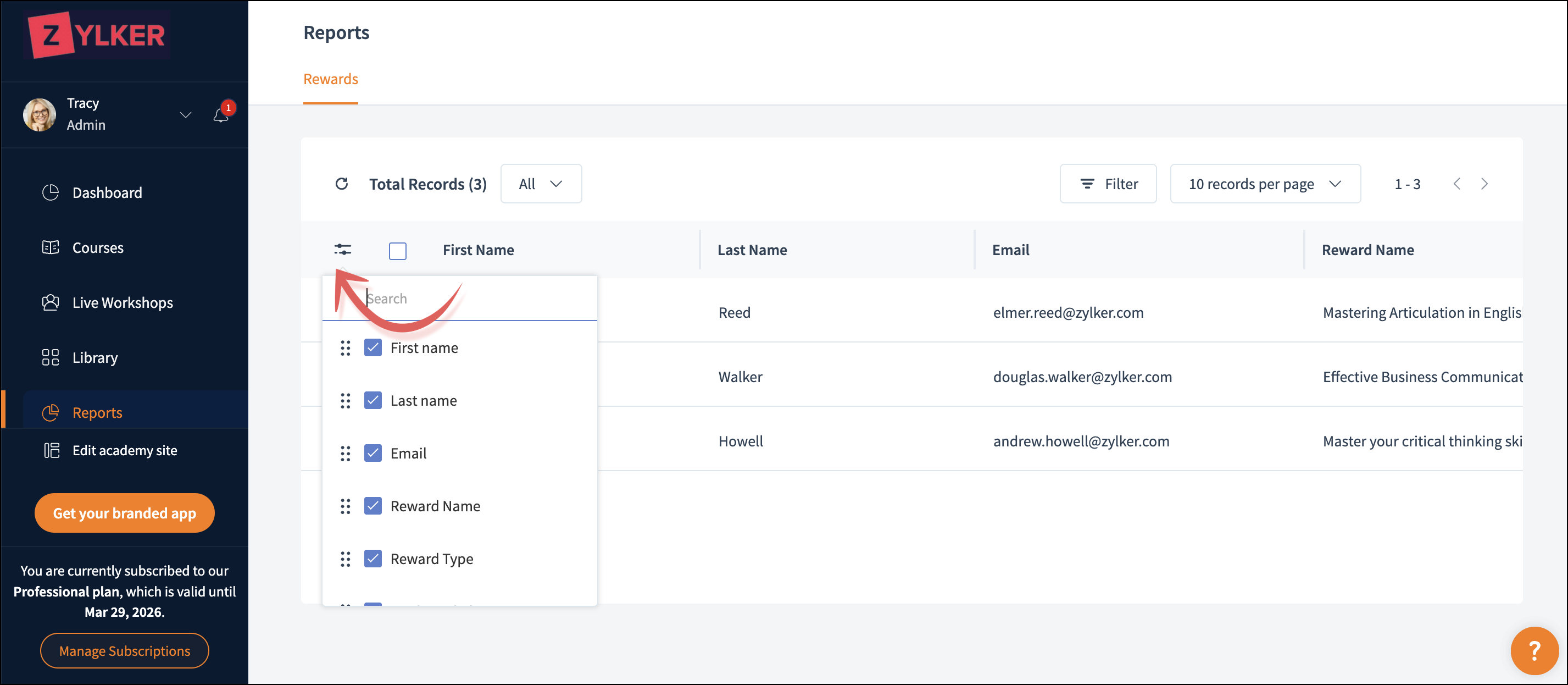Click the Filter button

coord(1108,184)
